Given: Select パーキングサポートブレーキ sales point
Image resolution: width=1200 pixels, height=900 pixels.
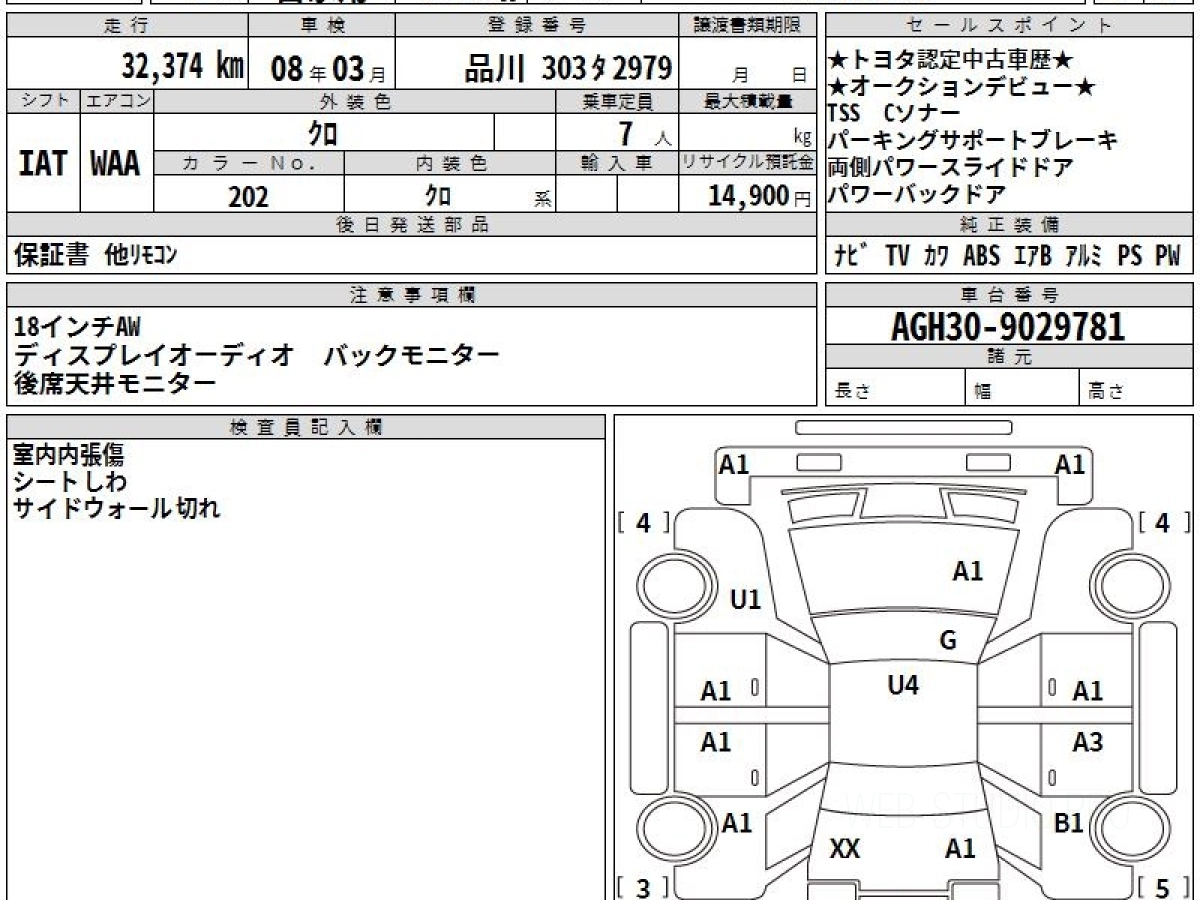Looking at the screenshot, I should (973, 140).
